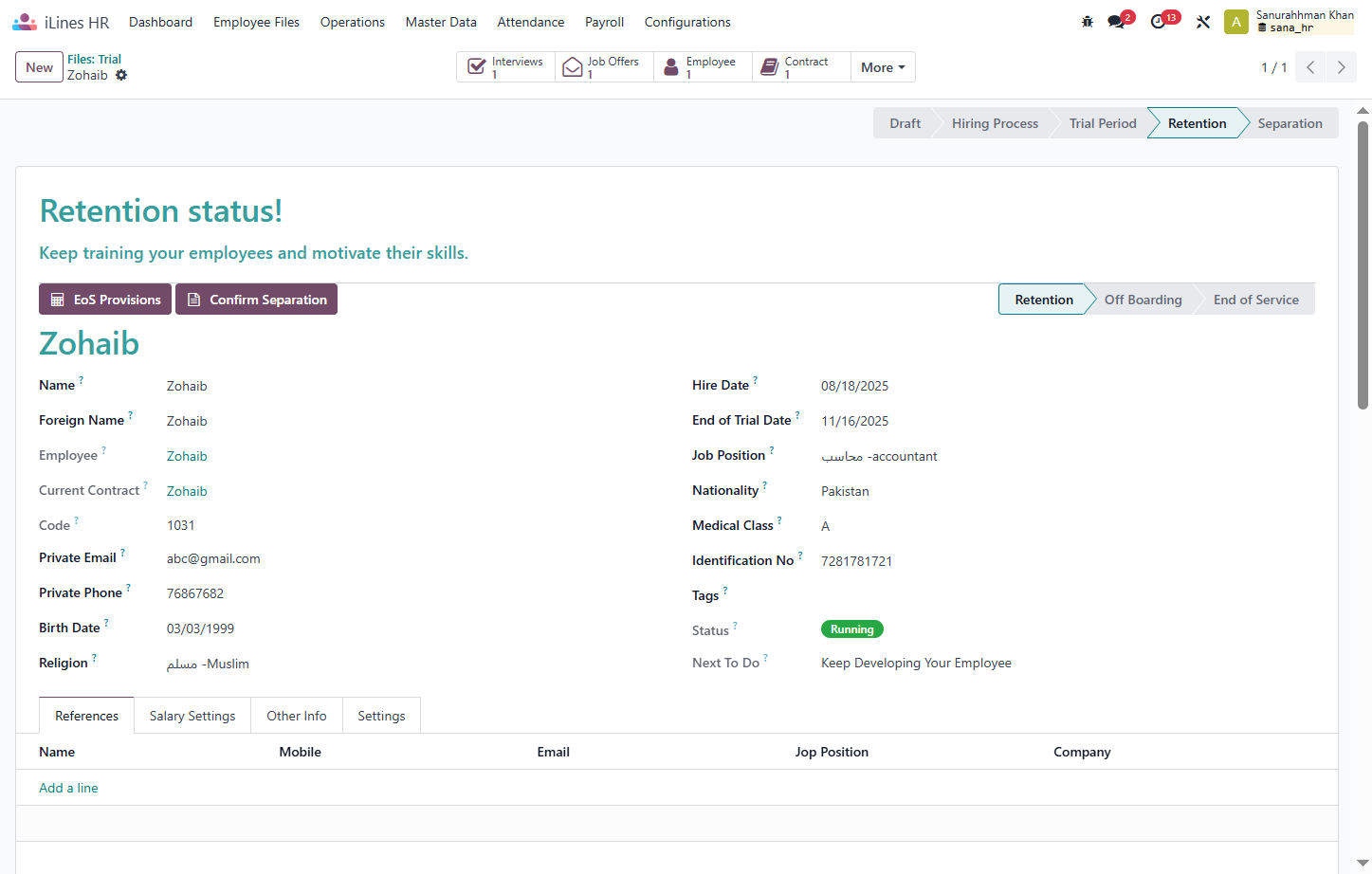Open the debug bug icon menu
Viewport: 1372px width, 874px height.
(x=1088, y=22)
